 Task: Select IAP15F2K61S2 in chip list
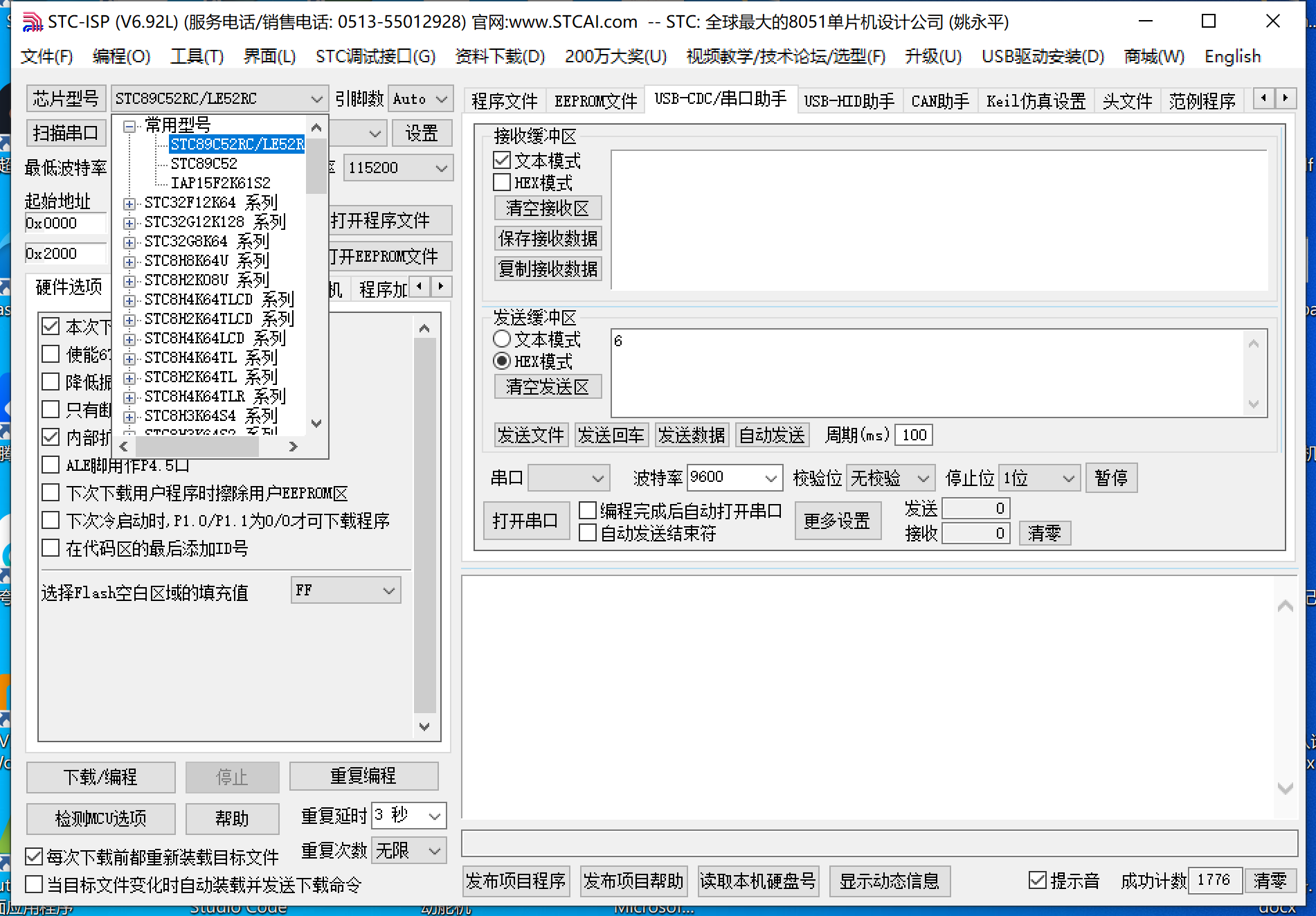pyautogui.click(x=221, y=183)
